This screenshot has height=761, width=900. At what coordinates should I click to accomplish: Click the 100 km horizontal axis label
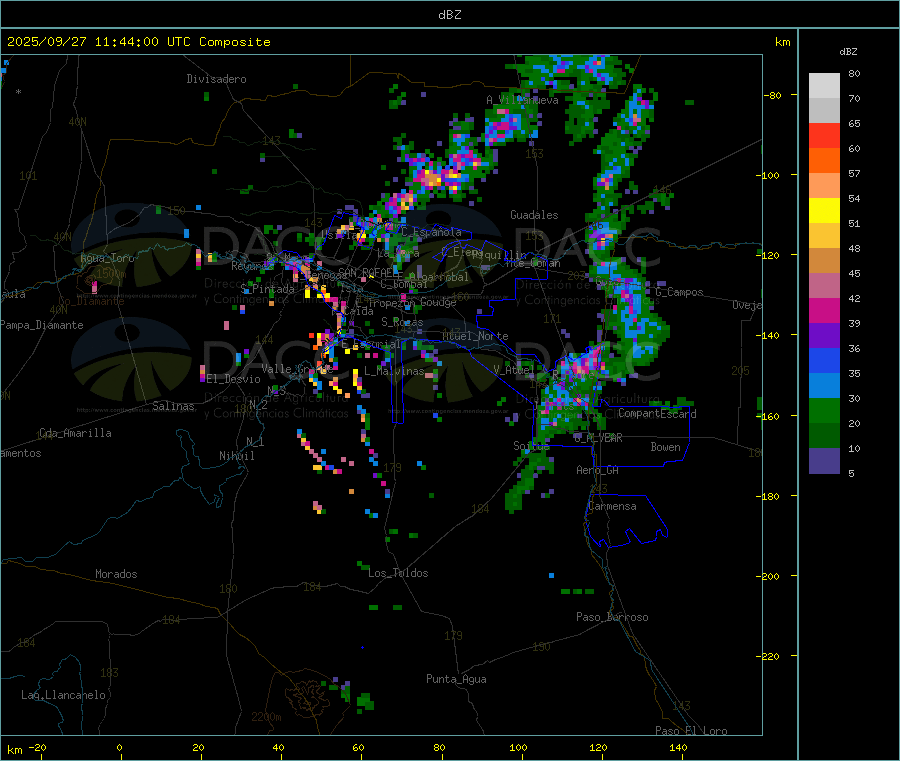tap(519, 747)
